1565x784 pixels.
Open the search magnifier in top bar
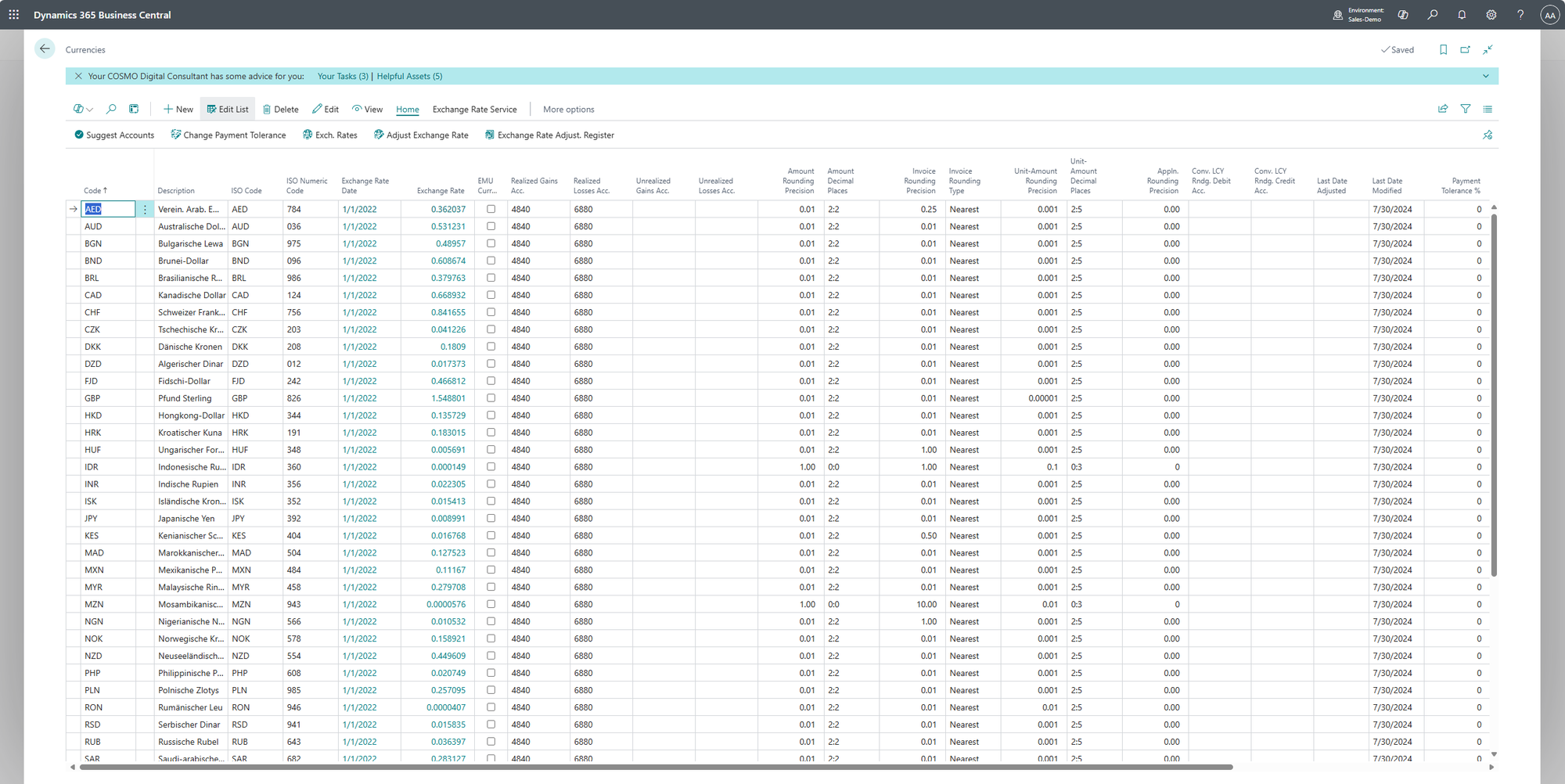[1432, 15]
